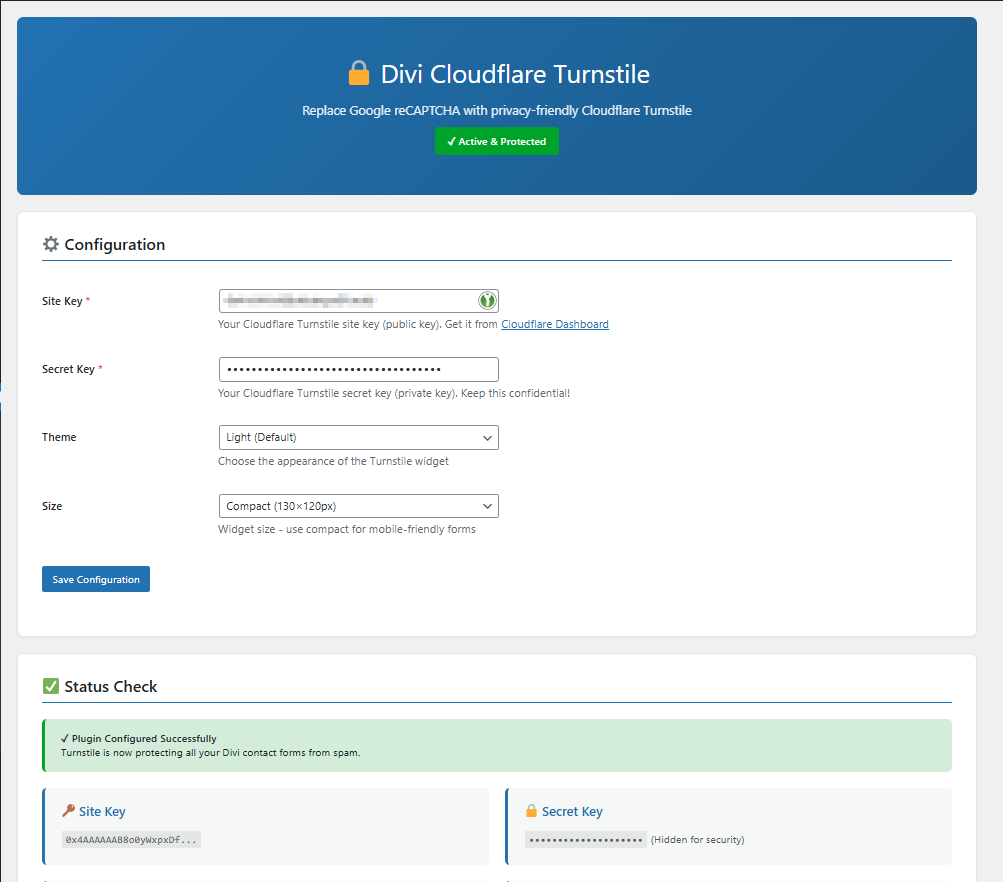This screenshot has height=882, width=1003.
Task: Open the Cloudflare Dashboard link
Action: tap(554, 324)
